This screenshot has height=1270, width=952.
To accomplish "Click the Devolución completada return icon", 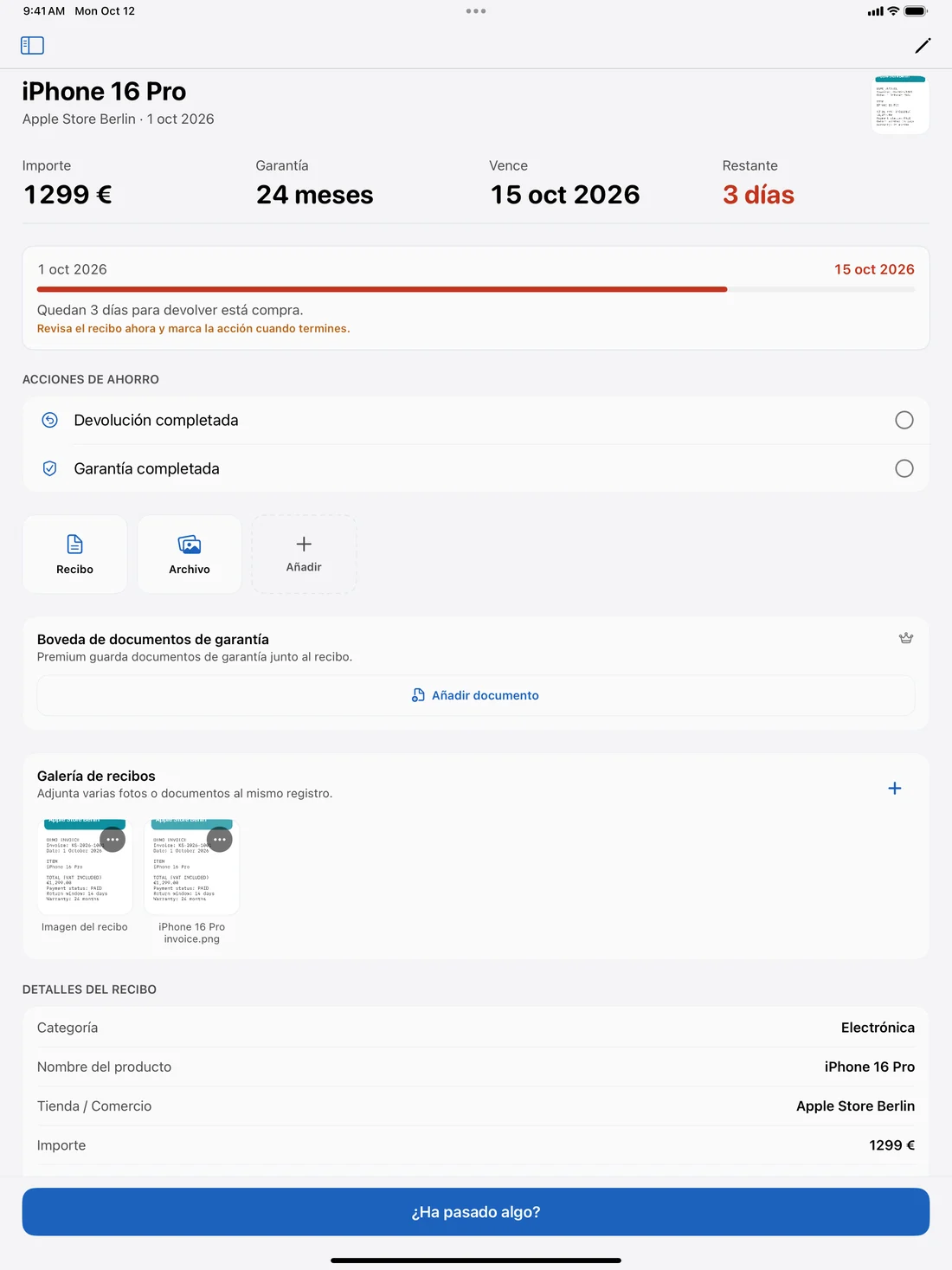I will coord(50,420).
